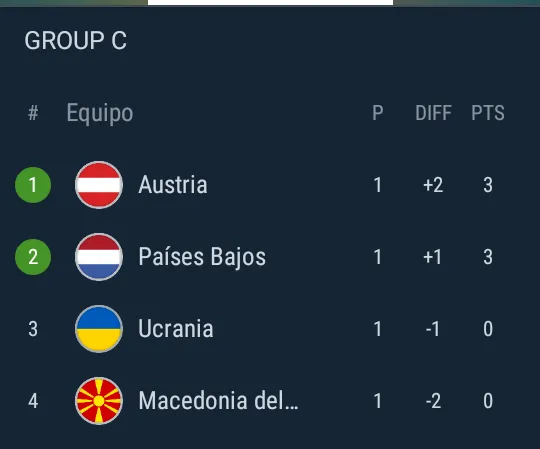
Task: Click the green position 2 badge
Action: (33, 257)
